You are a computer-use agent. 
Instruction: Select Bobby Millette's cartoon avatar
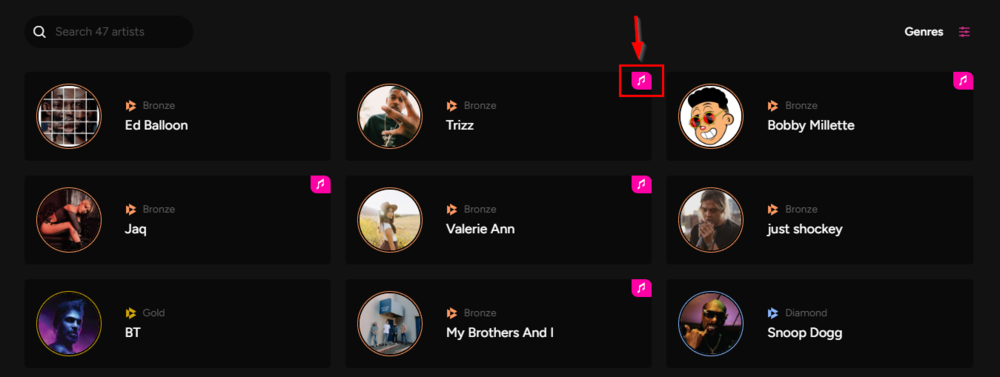(710, 116)
